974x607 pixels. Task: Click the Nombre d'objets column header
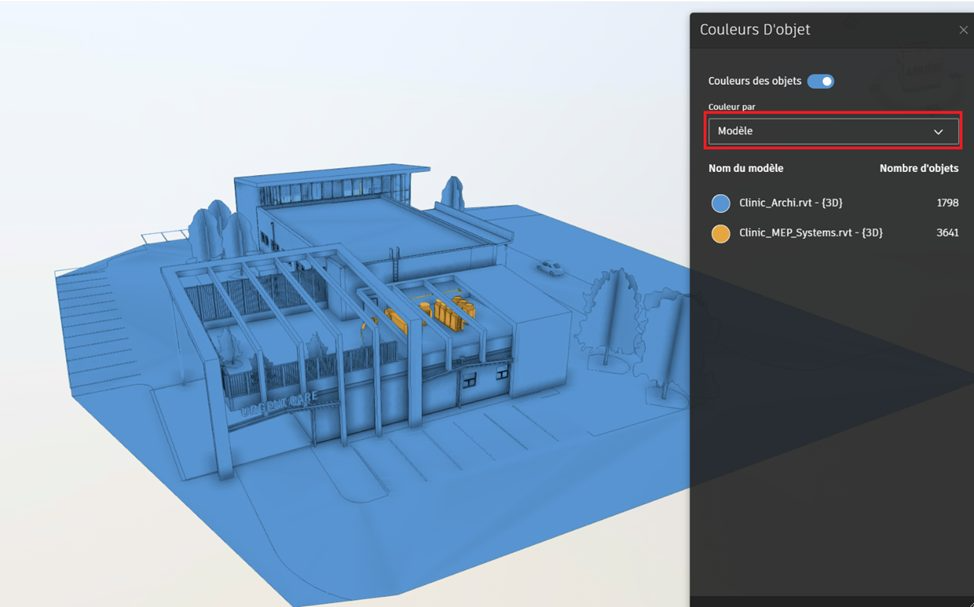(x=918, y=168)
